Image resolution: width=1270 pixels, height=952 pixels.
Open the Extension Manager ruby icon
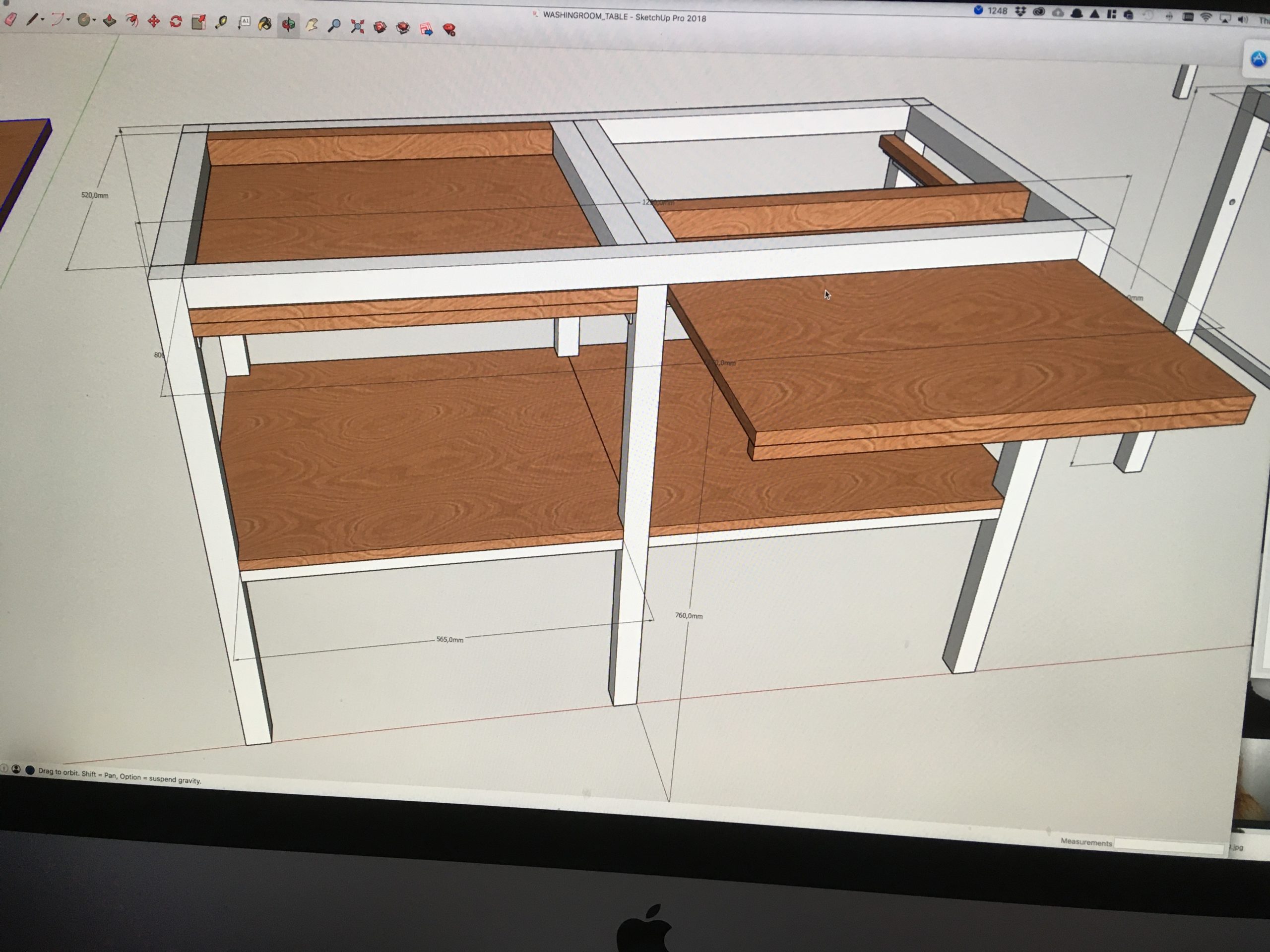449,29
